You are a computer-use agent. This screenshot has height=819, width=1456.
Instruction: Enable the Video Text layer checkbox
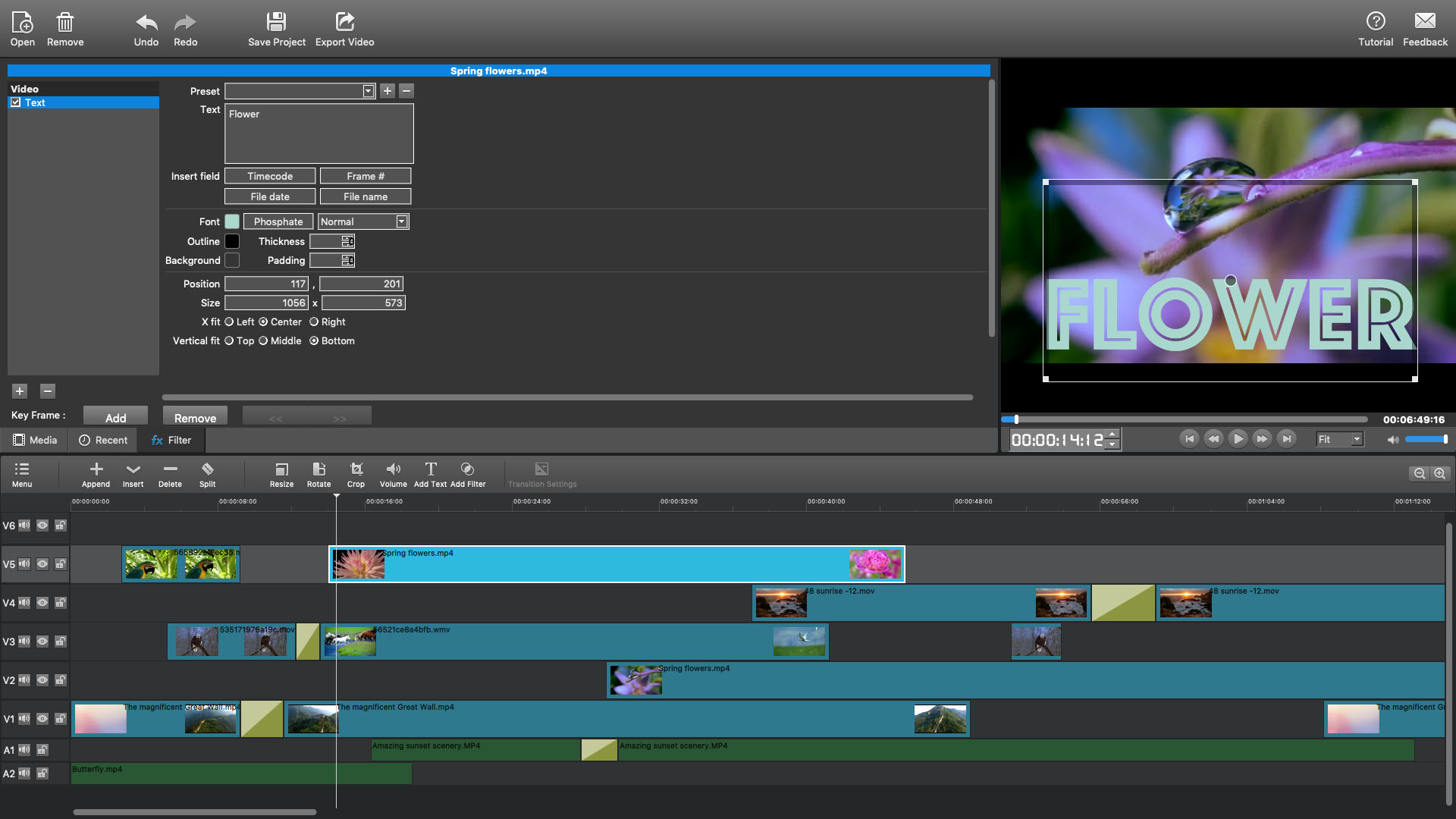pyautogui.click(x=16, y=102)
